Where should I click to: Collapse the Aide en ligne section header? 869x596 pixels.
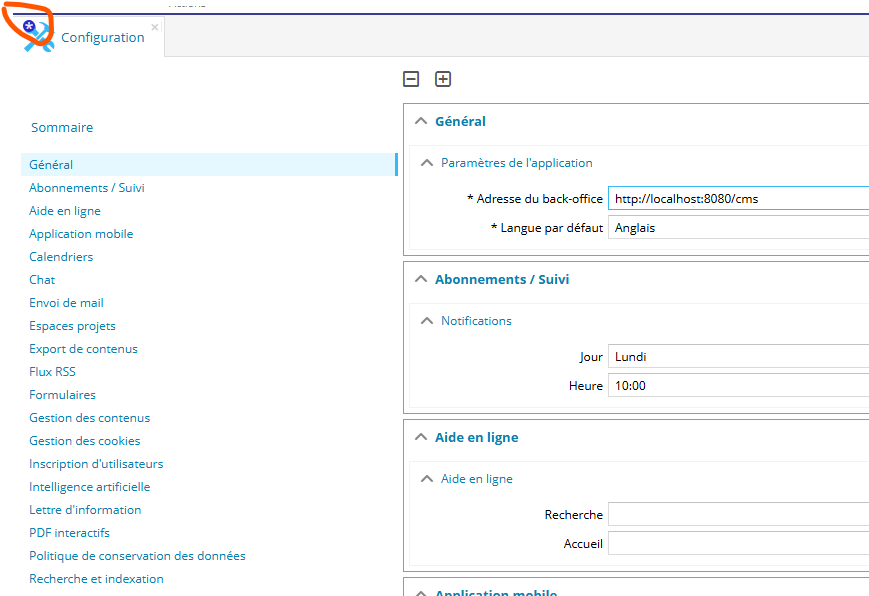click(x=421, y=438)
